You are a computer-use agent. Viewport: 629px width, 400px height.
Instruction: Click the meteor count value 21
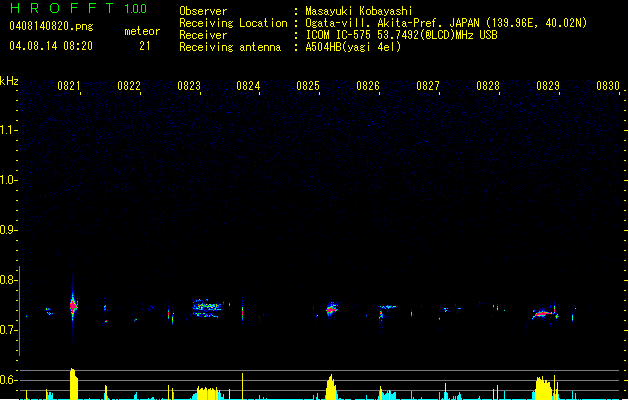tap(145, 46)
